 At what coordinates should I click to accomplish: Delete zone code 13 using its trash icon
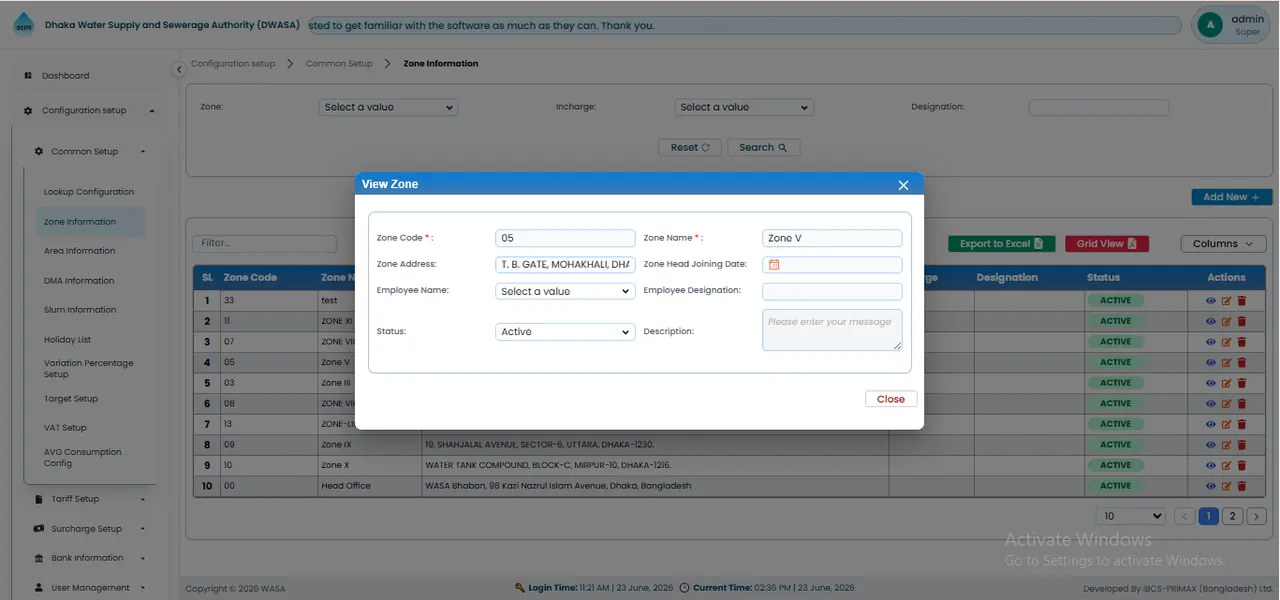tap(1242, 424)
